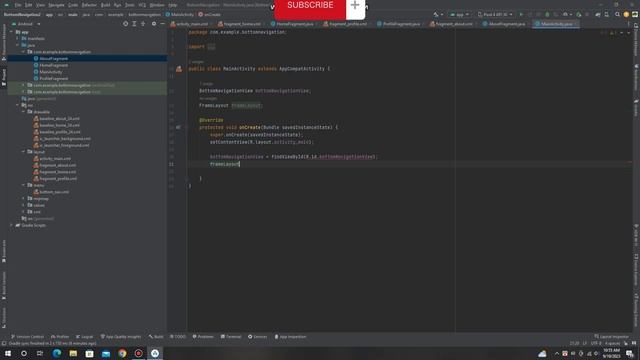This screenshot has height=360, width=640.
Task: Switch to HomeFragment.java editor tab
Action: pyautogui.click(x=292, y=24)
